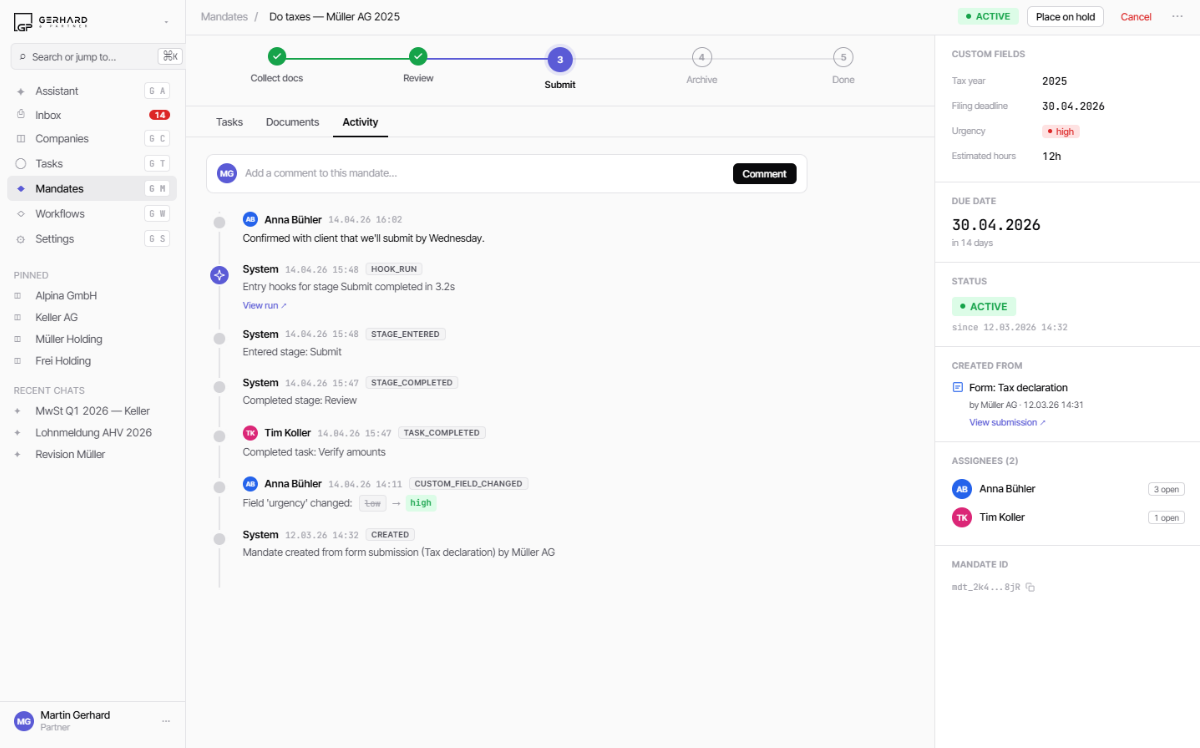
Task: Open Settings in the sidebar
Action: 92,239
